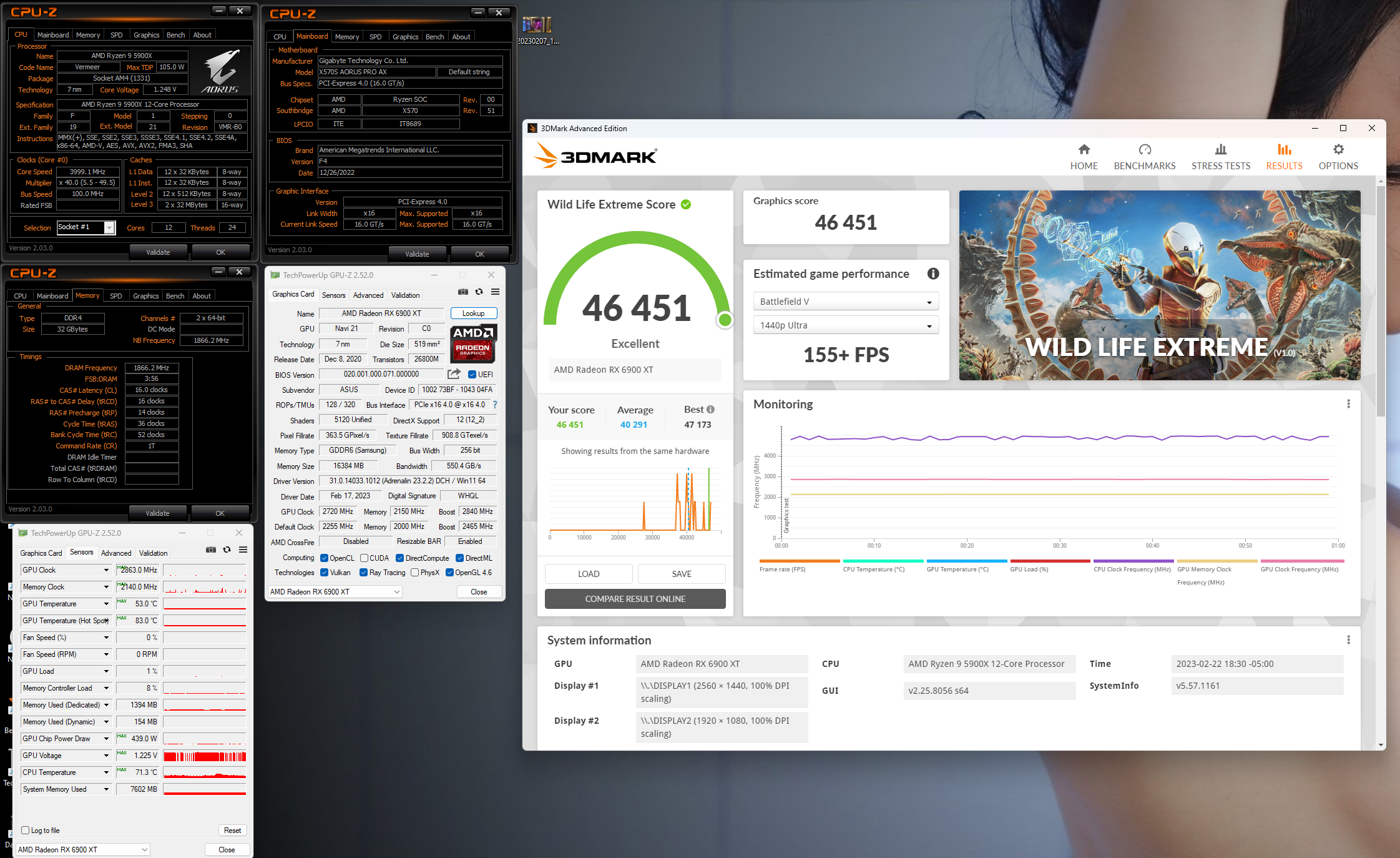Open the BENCHMARKS section in 3DMark
This screenshot has height=858, width=1400.
tap(1144, 157)
